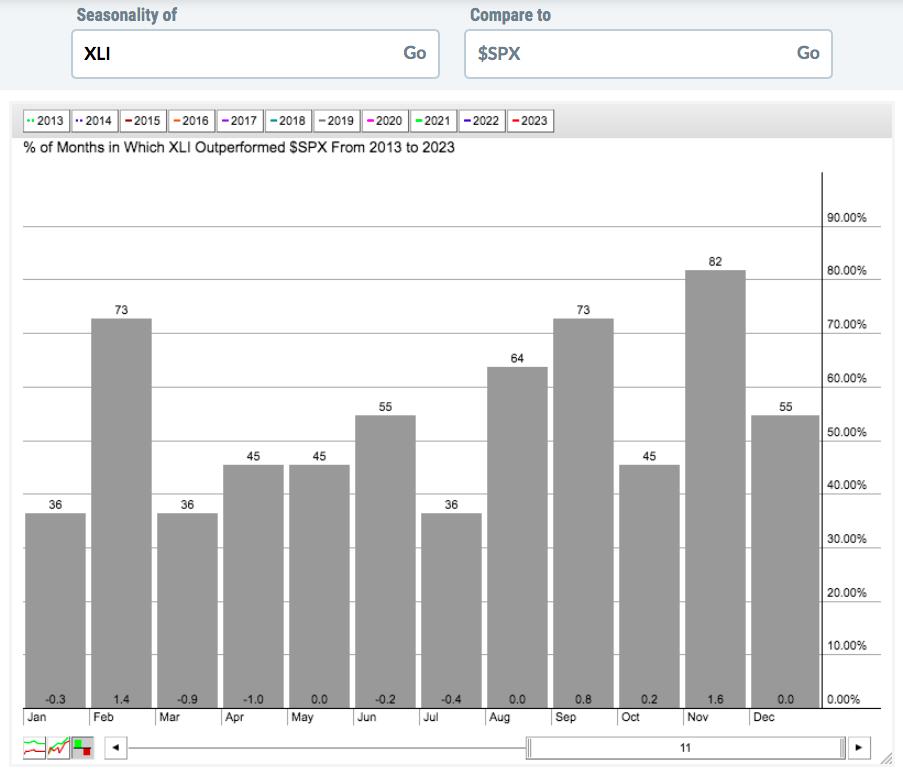
Task: Toggle the 2018 year legend button
Action: point(288,121)
